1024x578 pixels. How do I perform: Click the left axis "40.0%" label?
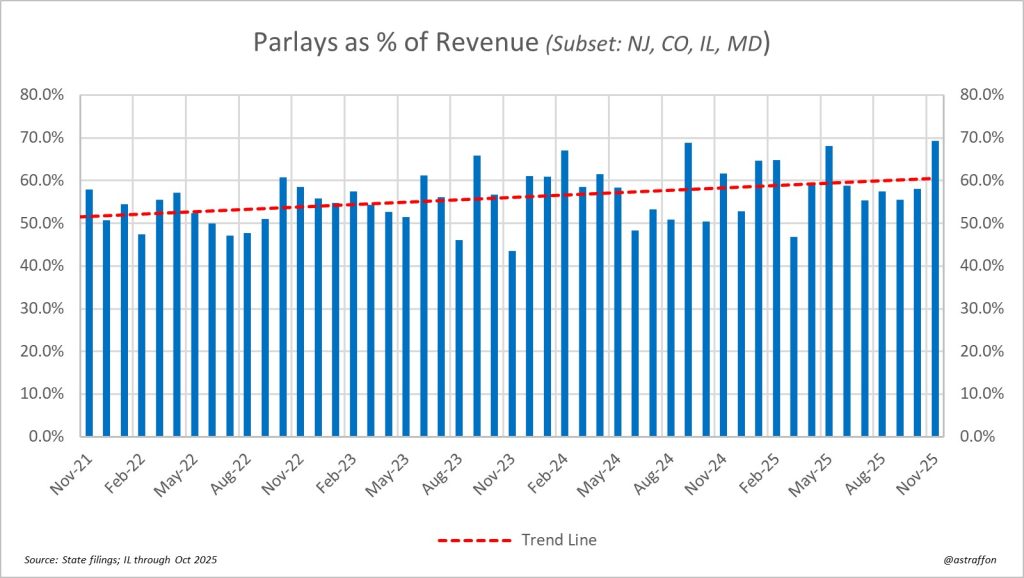point(43,266)
